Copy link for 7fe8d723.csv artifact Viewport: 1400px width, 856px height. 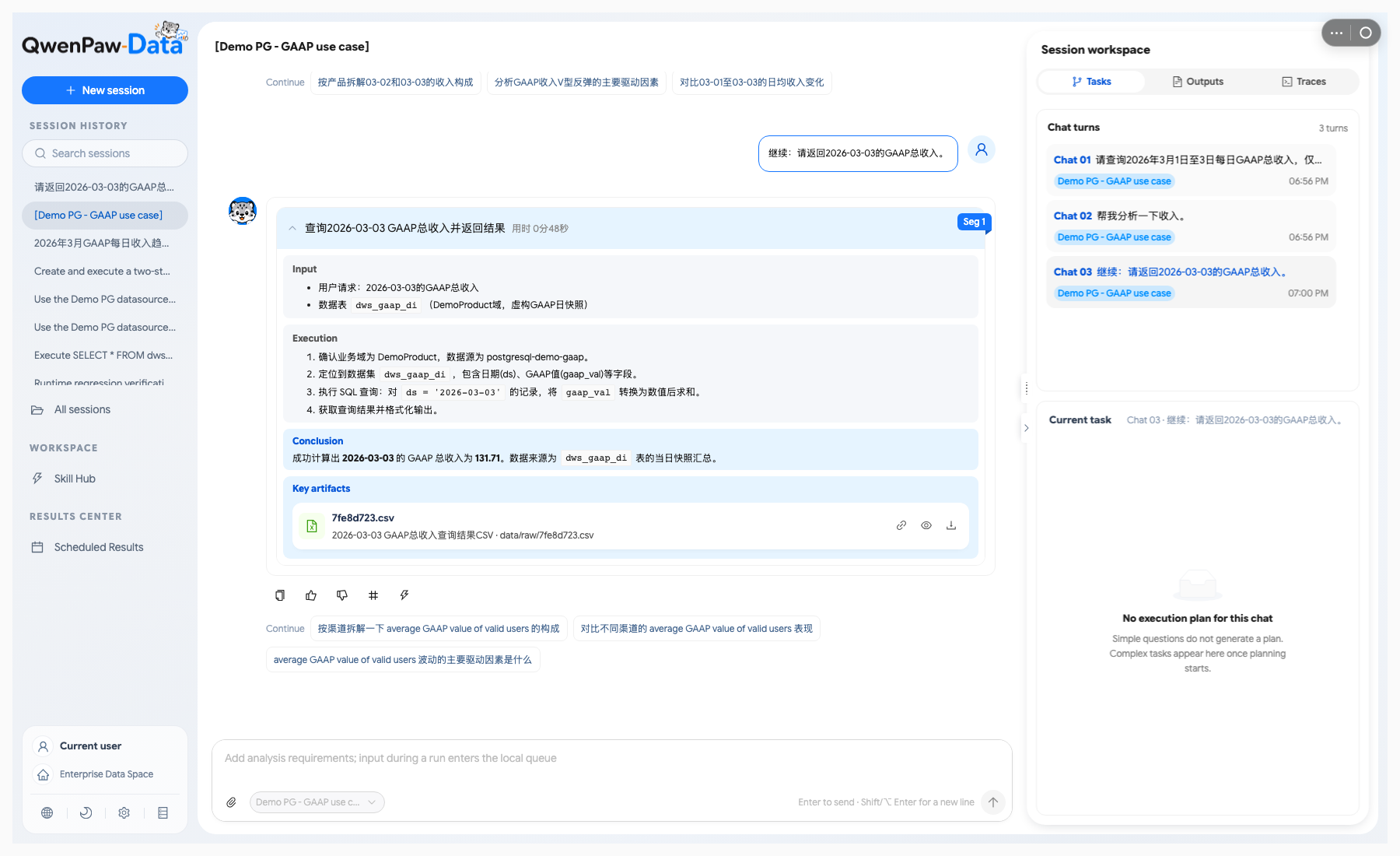(901, 525)
